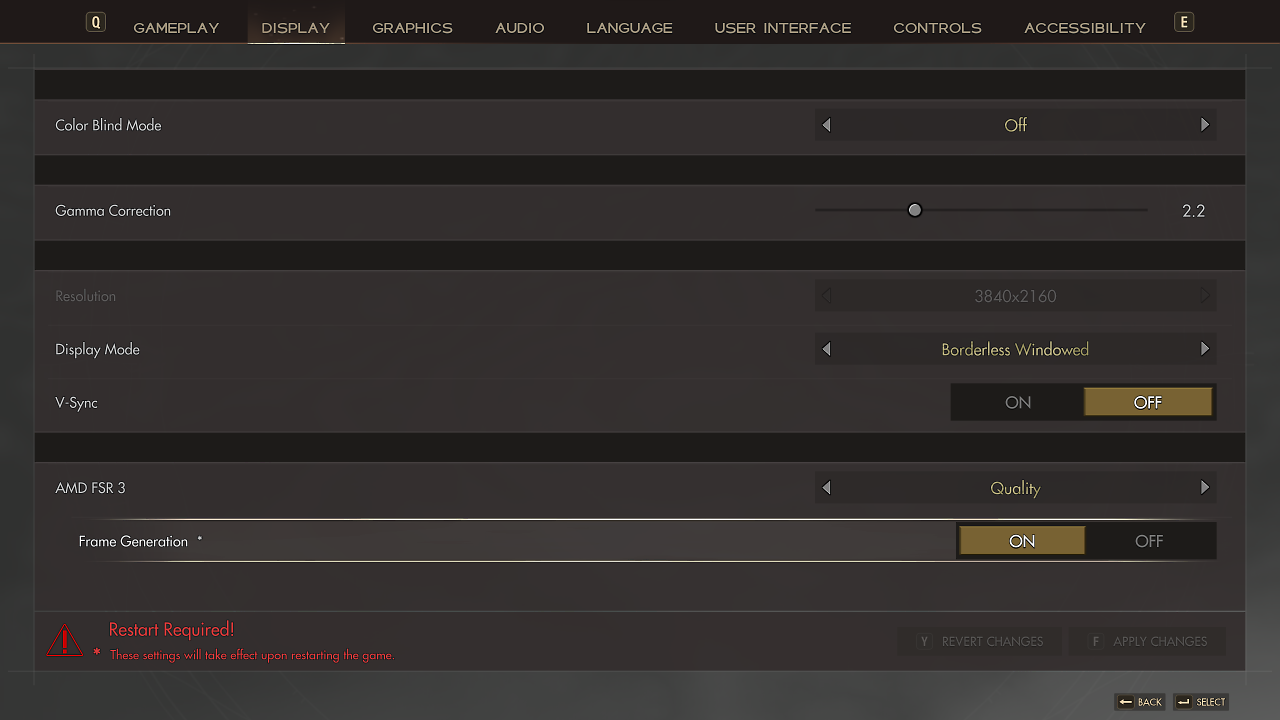
Task: Click the Gamma value 2.2
Action: pos(1193,211)
